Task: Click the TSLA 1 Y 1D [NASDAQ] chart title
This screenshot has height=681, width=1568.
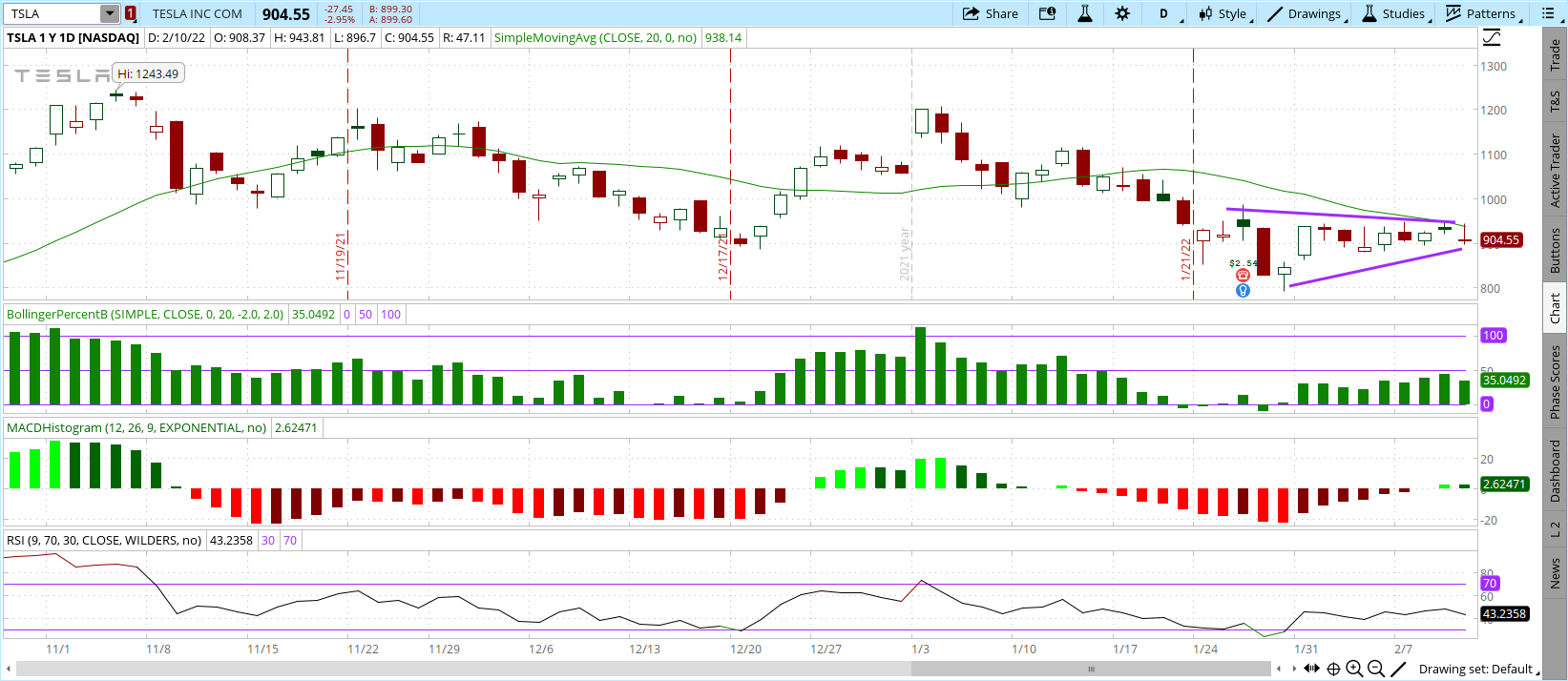Action: (73, 38)
